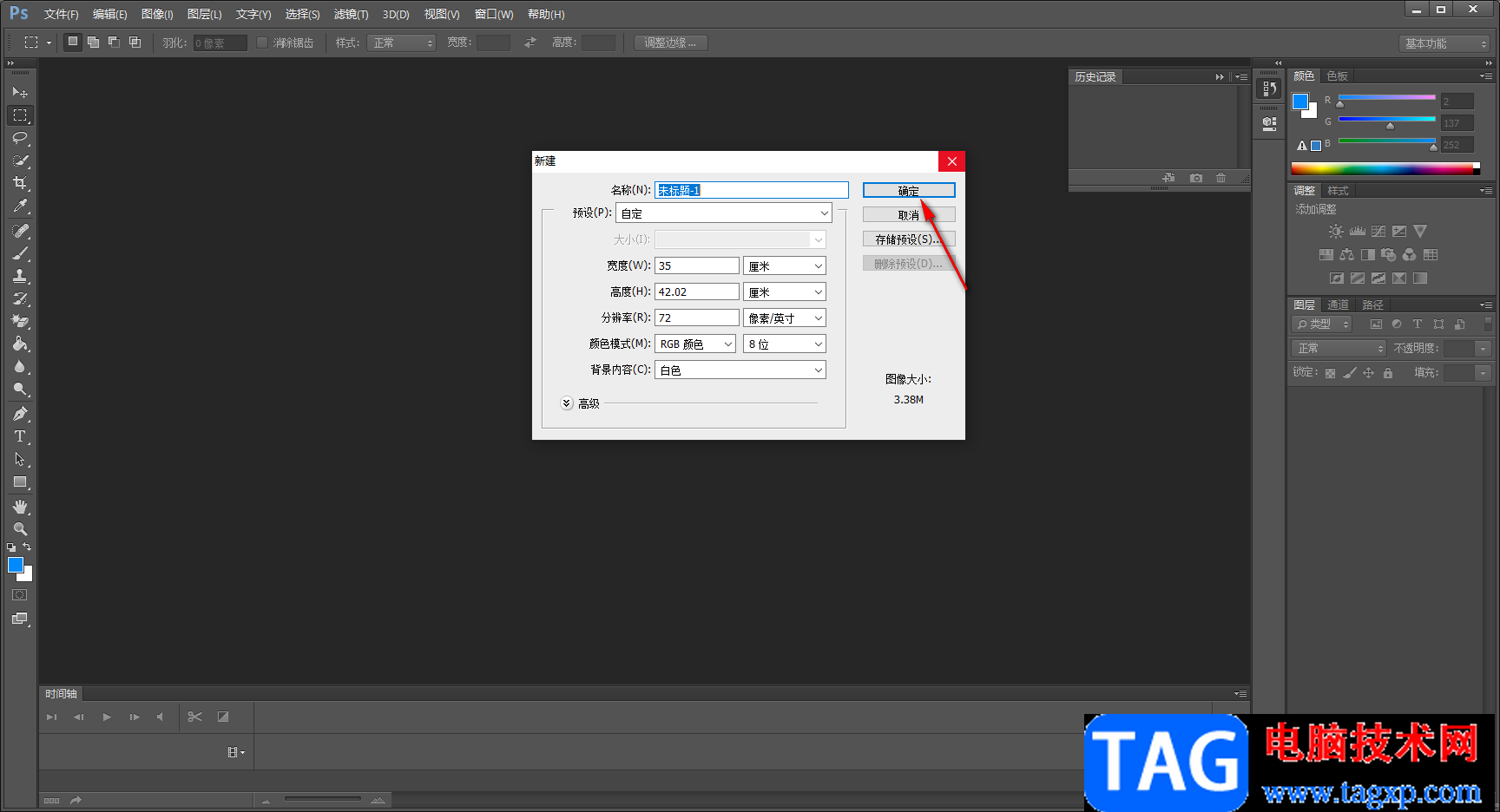Select the Zoom tool
Image resolution: width=1500 pixels, height=812 pixels.
pos(20,529)
